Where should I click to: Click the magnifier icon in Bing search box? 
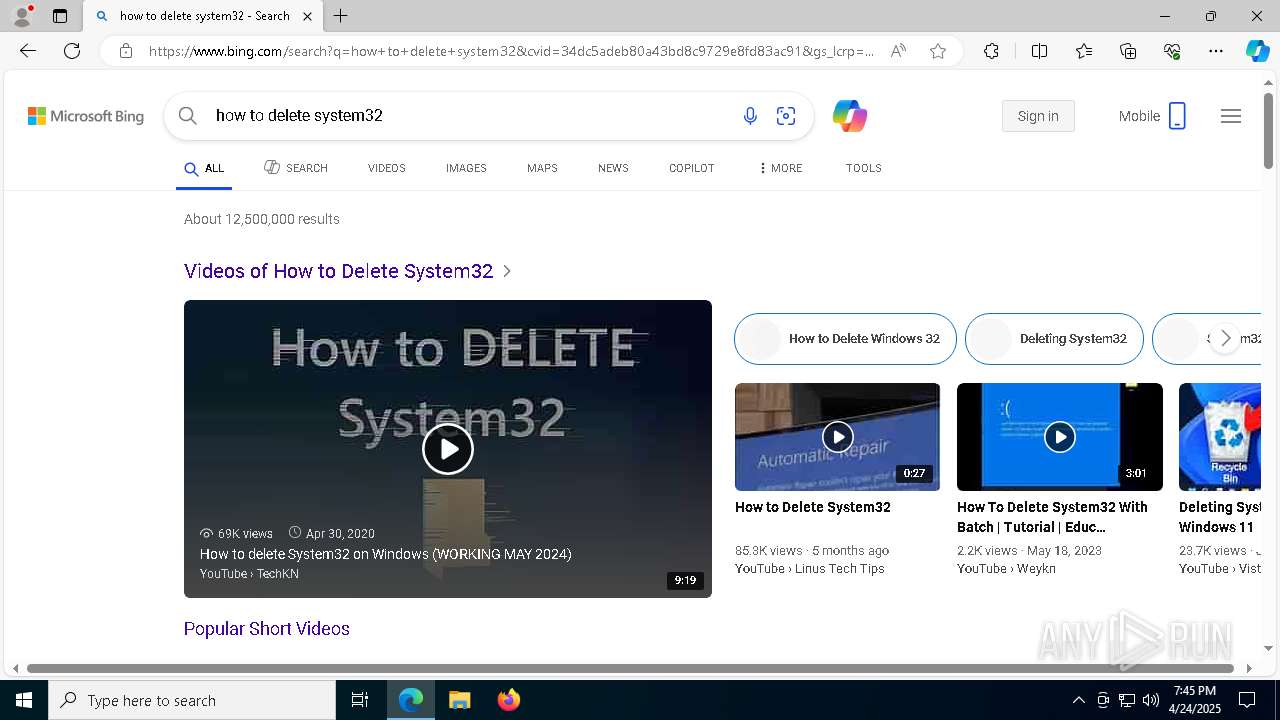[x=187, y=116]
